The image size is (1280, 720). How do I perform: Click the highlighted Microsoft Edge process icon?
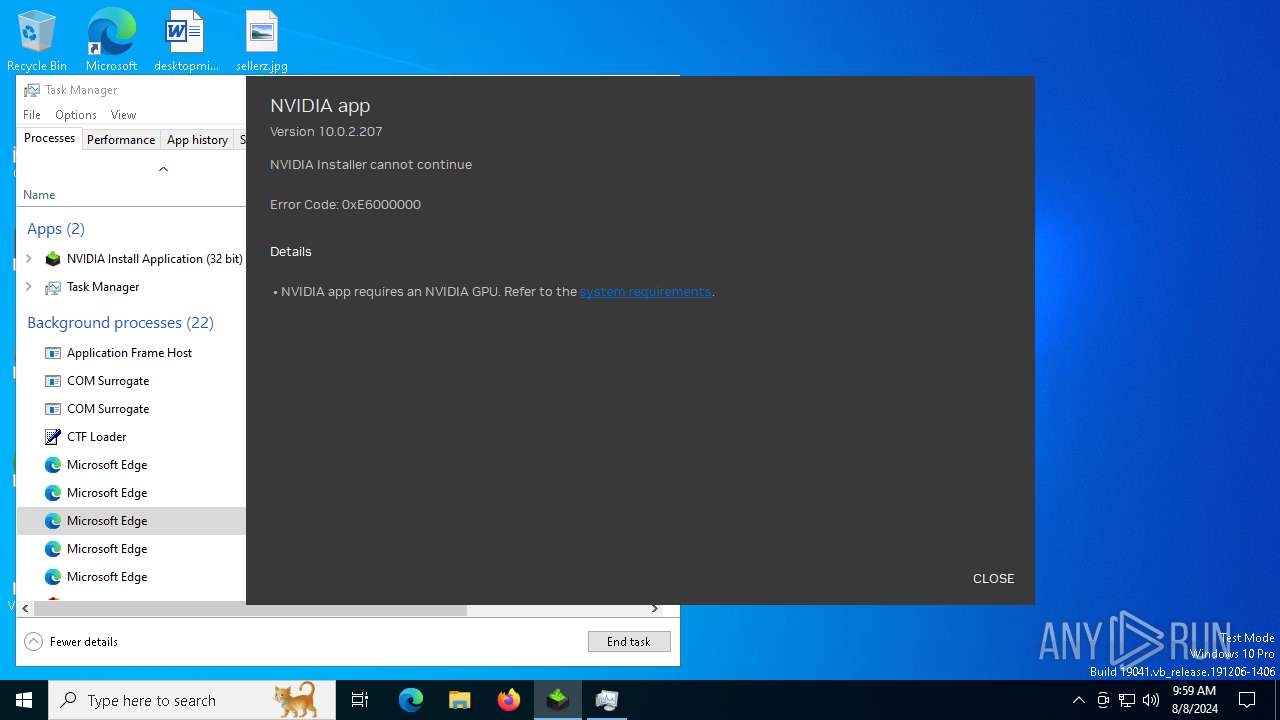pos(53,521)
